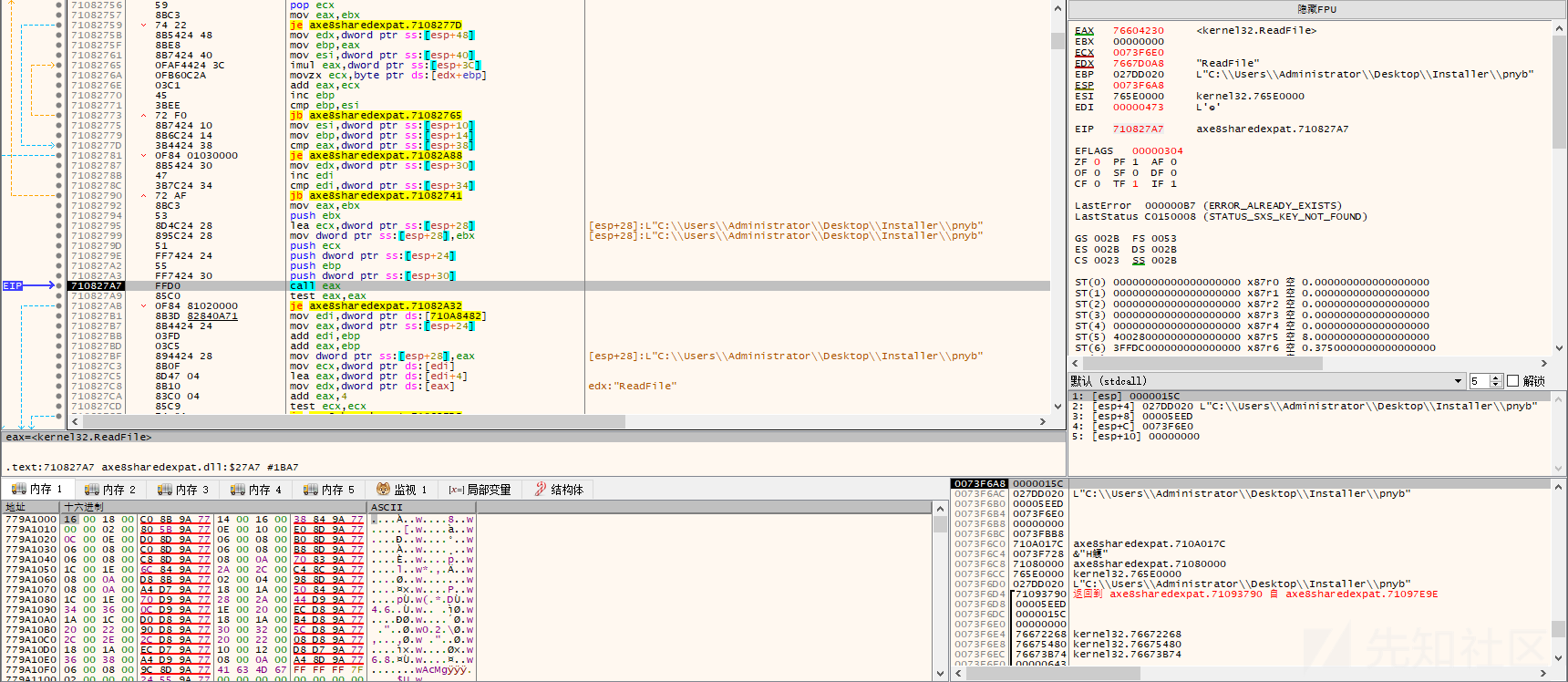Click the ASCII column header
This screenshot has height=682, width=1568.
[422, 507]
